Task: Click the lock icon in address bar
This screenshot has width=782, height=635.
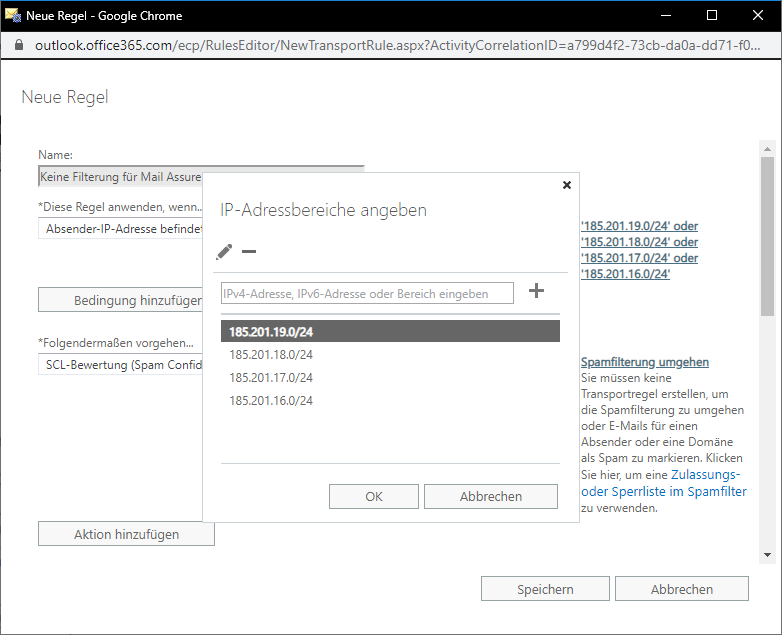Action: click(x=19, y=45)
